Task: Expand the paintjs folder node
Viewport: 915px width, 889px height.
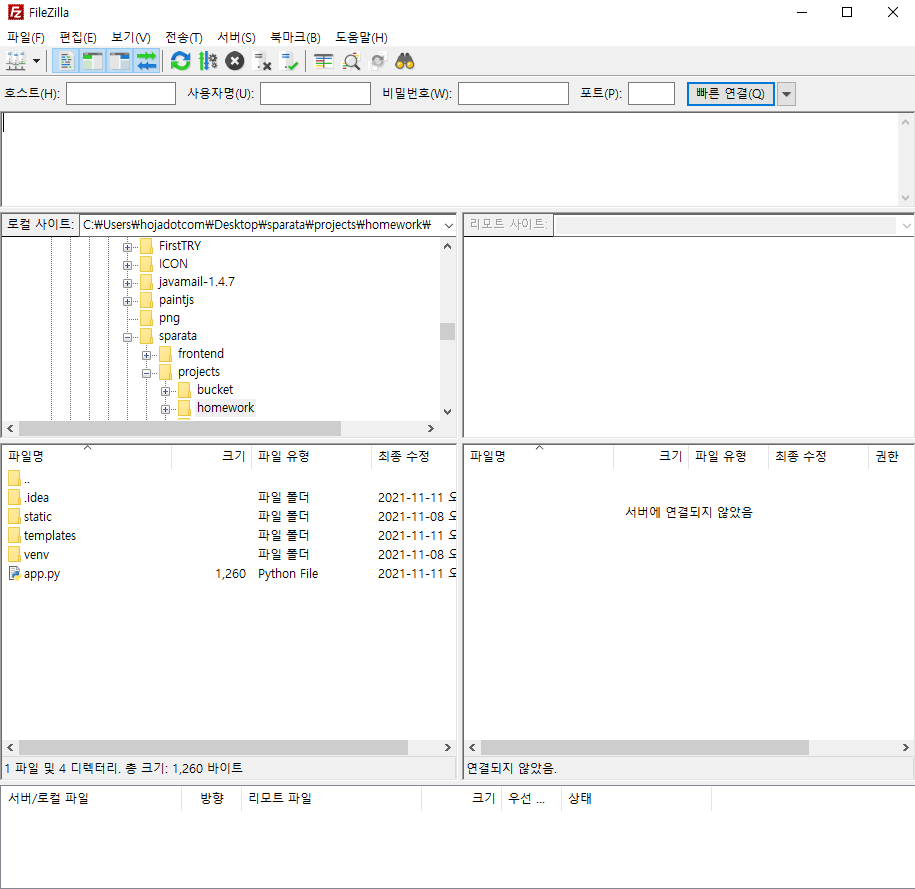Action: pos(127,301)
